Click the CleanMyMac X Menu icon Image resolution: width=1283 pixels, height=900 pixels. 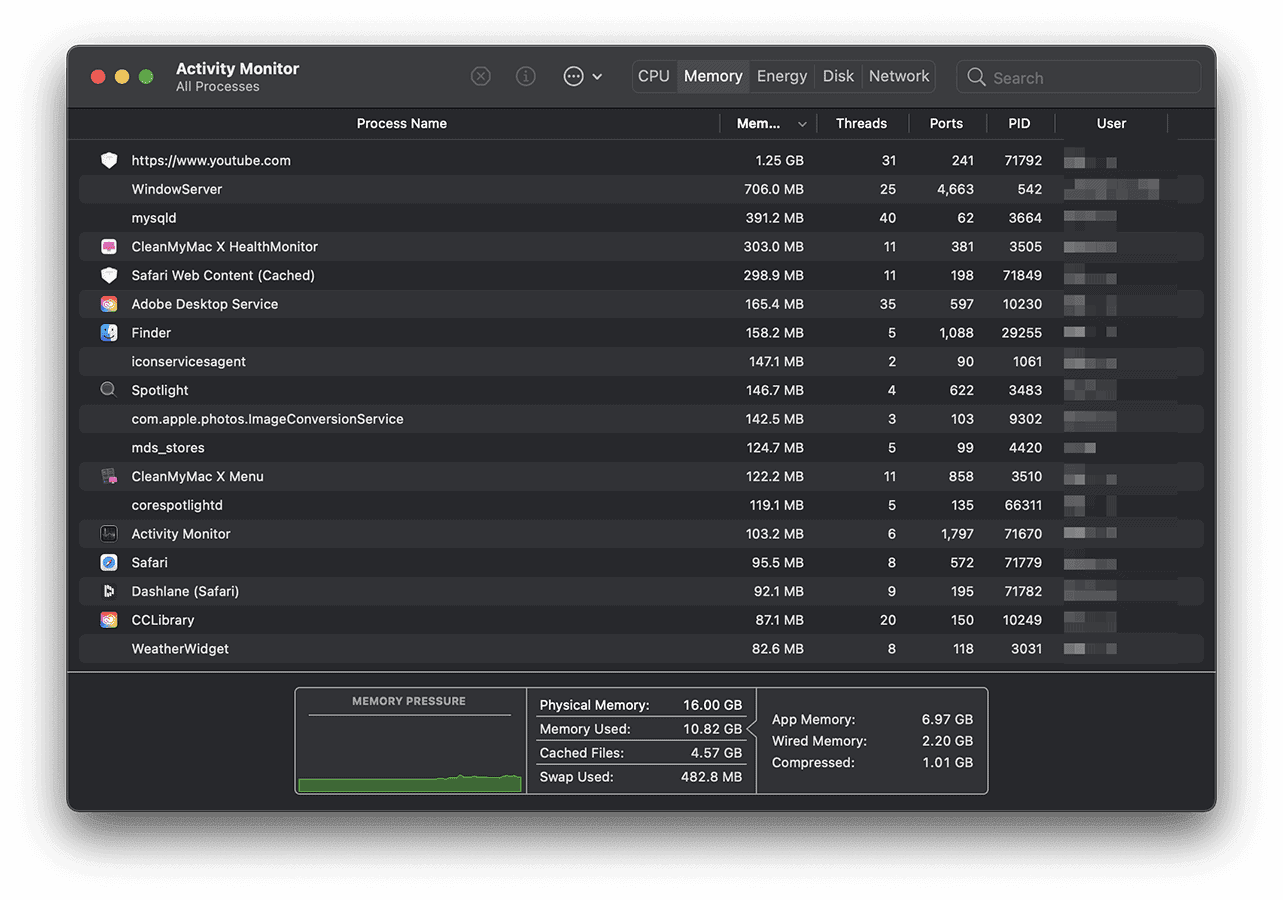coord(109,476)
